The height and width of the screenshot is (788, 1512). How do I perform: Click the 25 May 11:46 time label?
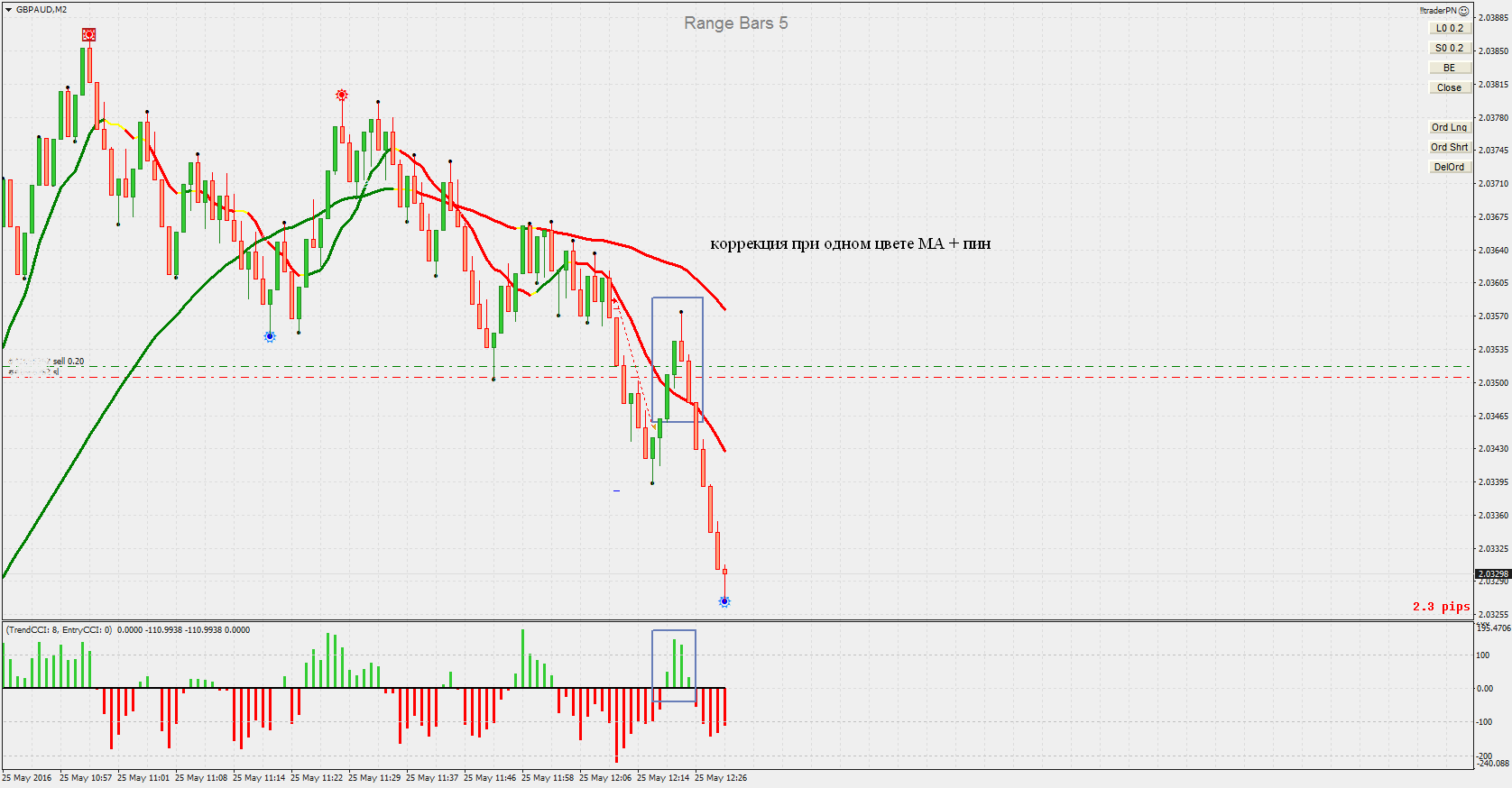(490, 777)
